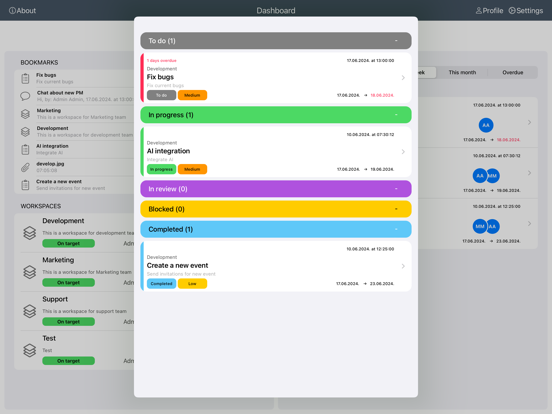Click the AA avatar on the first background card
The width and height of the screenshot is (552, 414).
[486, 125]
